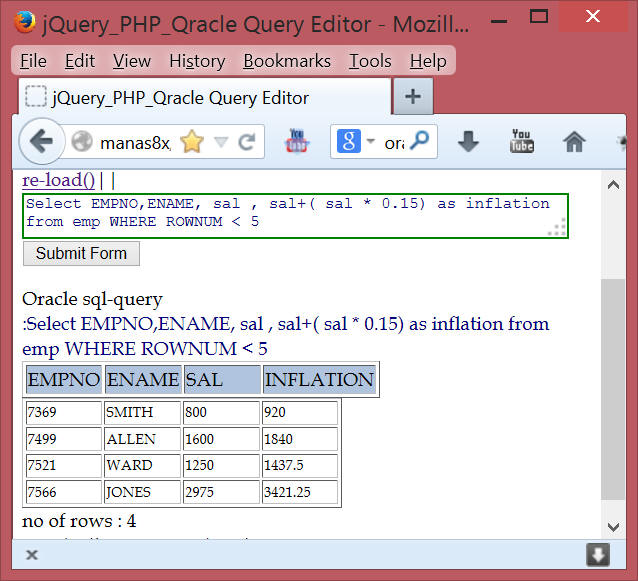Image resolution: width=638 pixels, height=581 pixels.
Task: Click the globe site identity icon
Action: 82,142
